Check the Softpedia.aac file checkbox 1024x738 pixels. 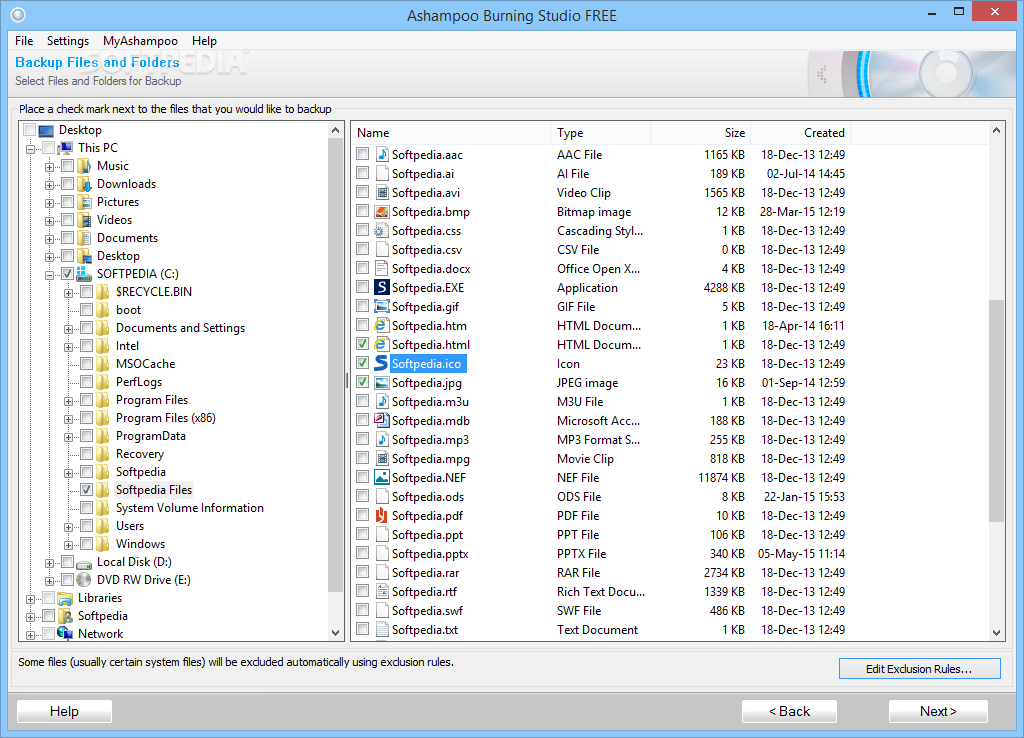point(362,154)
